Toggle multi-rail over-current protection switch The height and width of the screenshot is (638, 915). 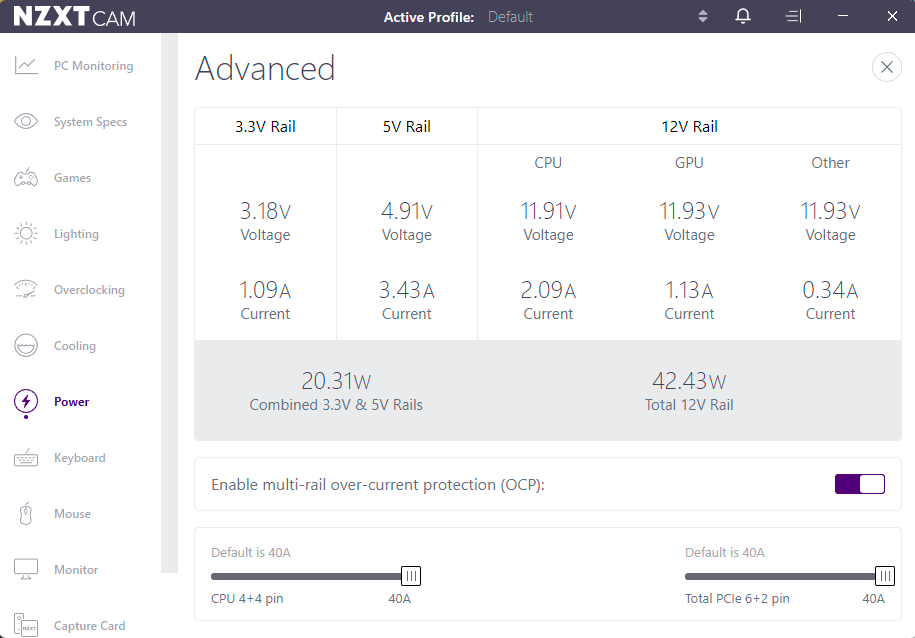click(860, 484)
